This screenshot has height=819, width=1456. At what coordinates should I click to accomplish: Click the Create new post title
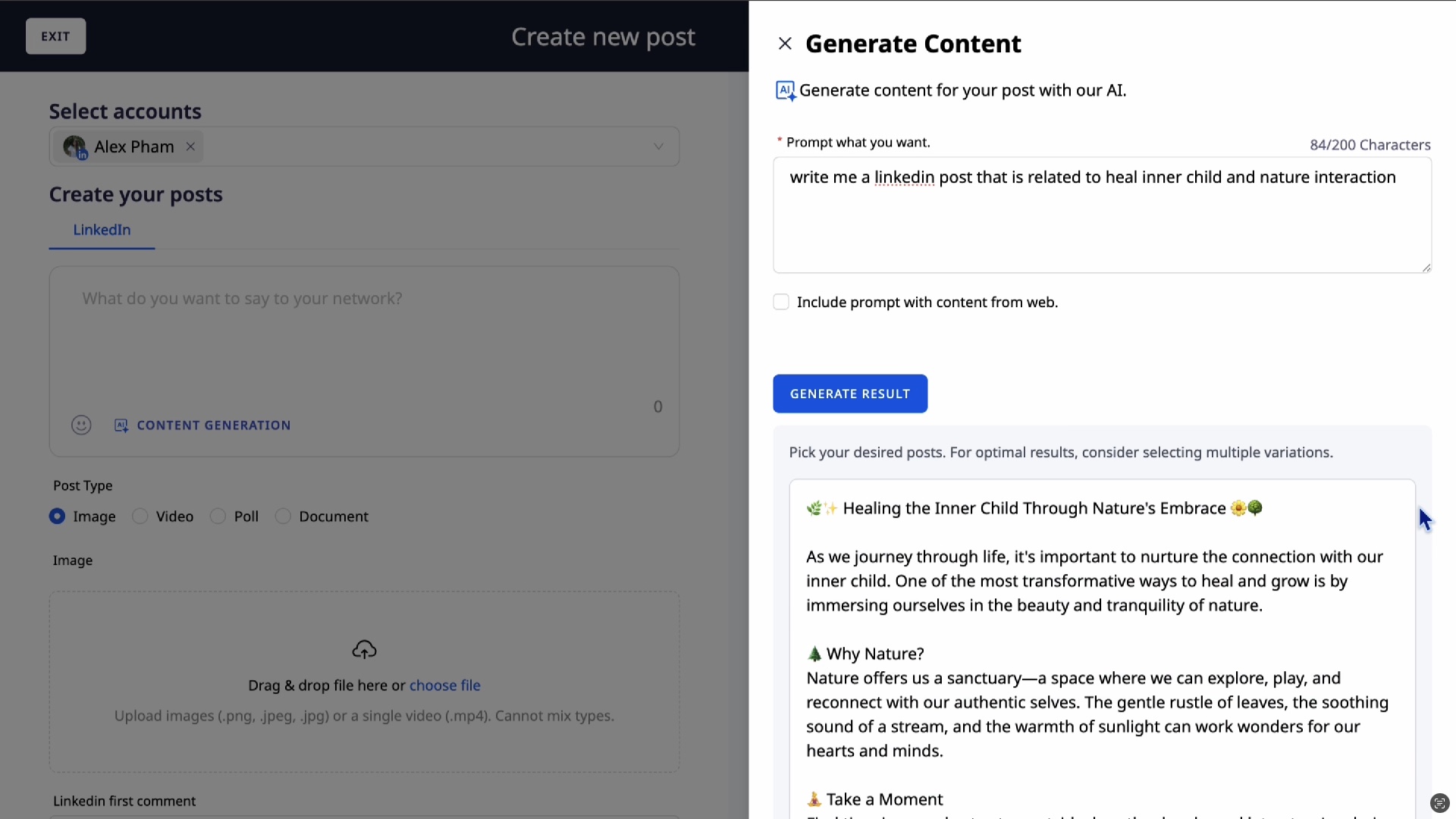(603, 36)
